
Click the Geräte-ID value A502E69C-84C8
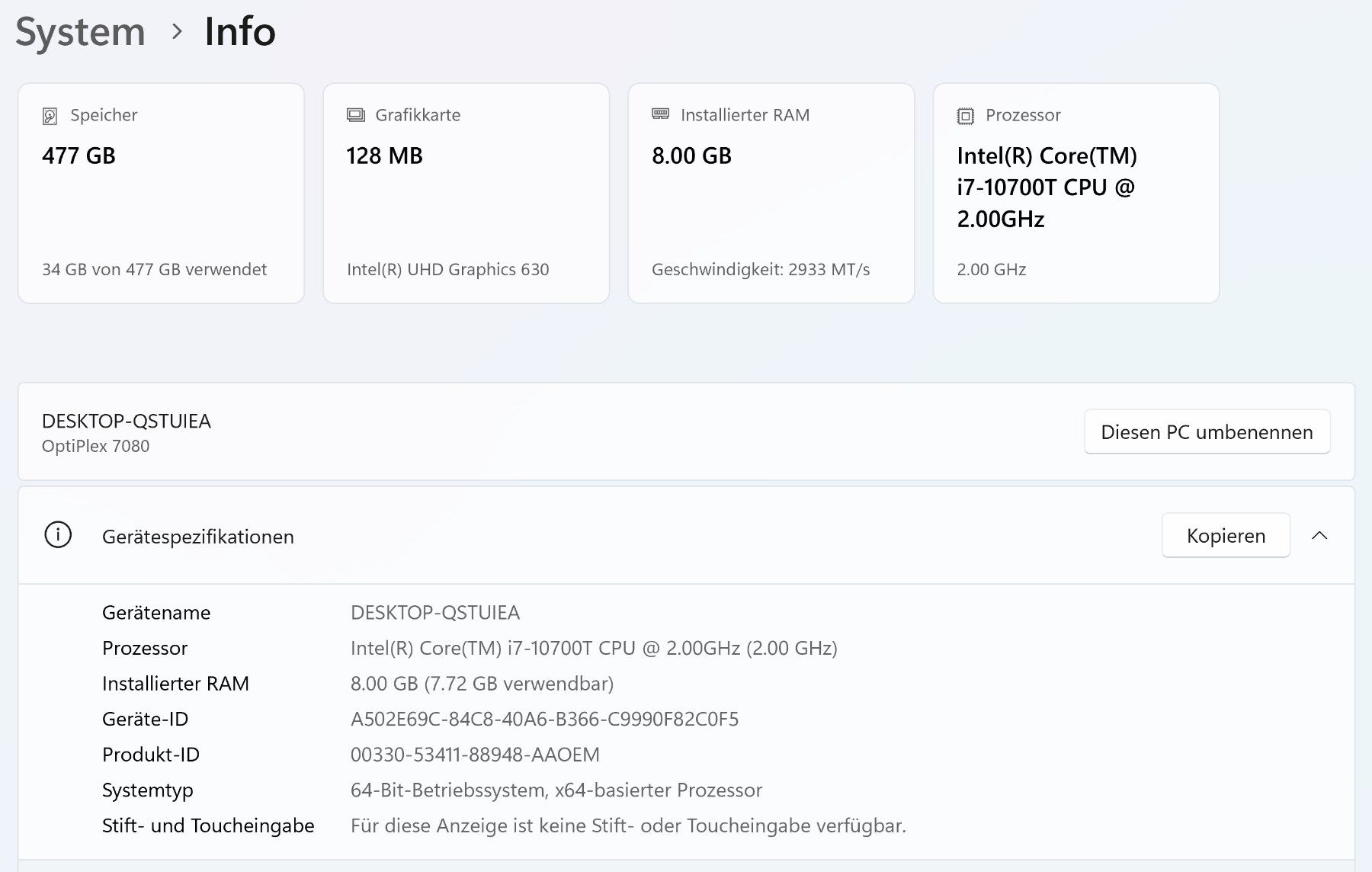pyautogui.click(x=544, y=720)
